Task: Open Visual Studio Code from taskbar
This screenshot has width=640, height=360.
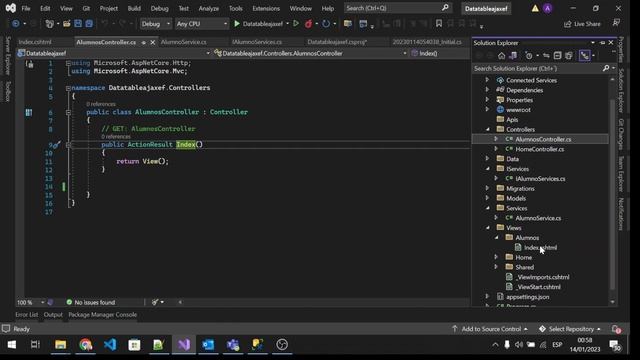Action: [x=110, y=345]
